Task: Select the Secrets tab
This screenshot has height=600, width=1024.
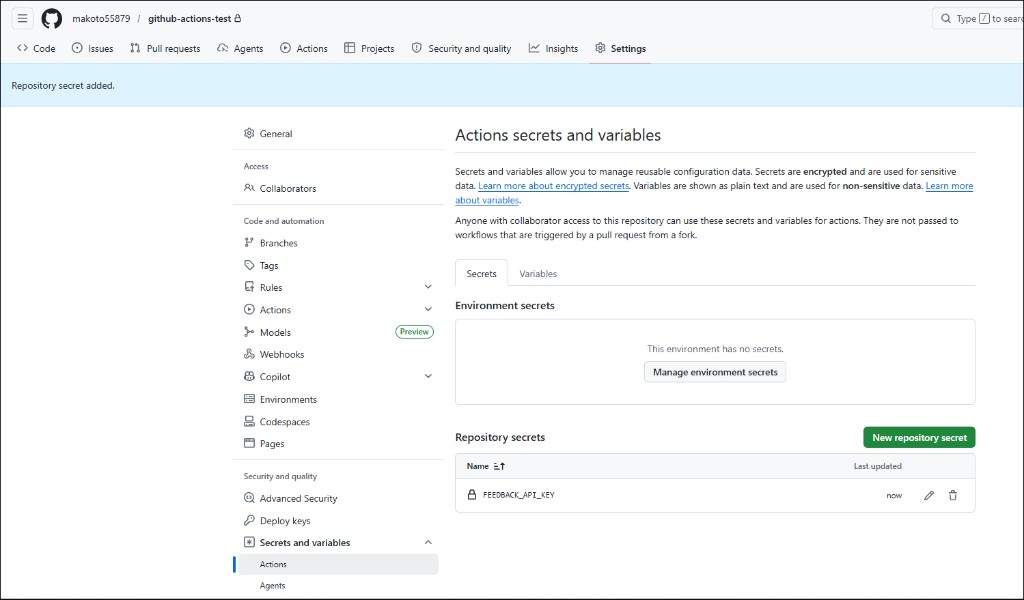Action: (x=481, y=274)
